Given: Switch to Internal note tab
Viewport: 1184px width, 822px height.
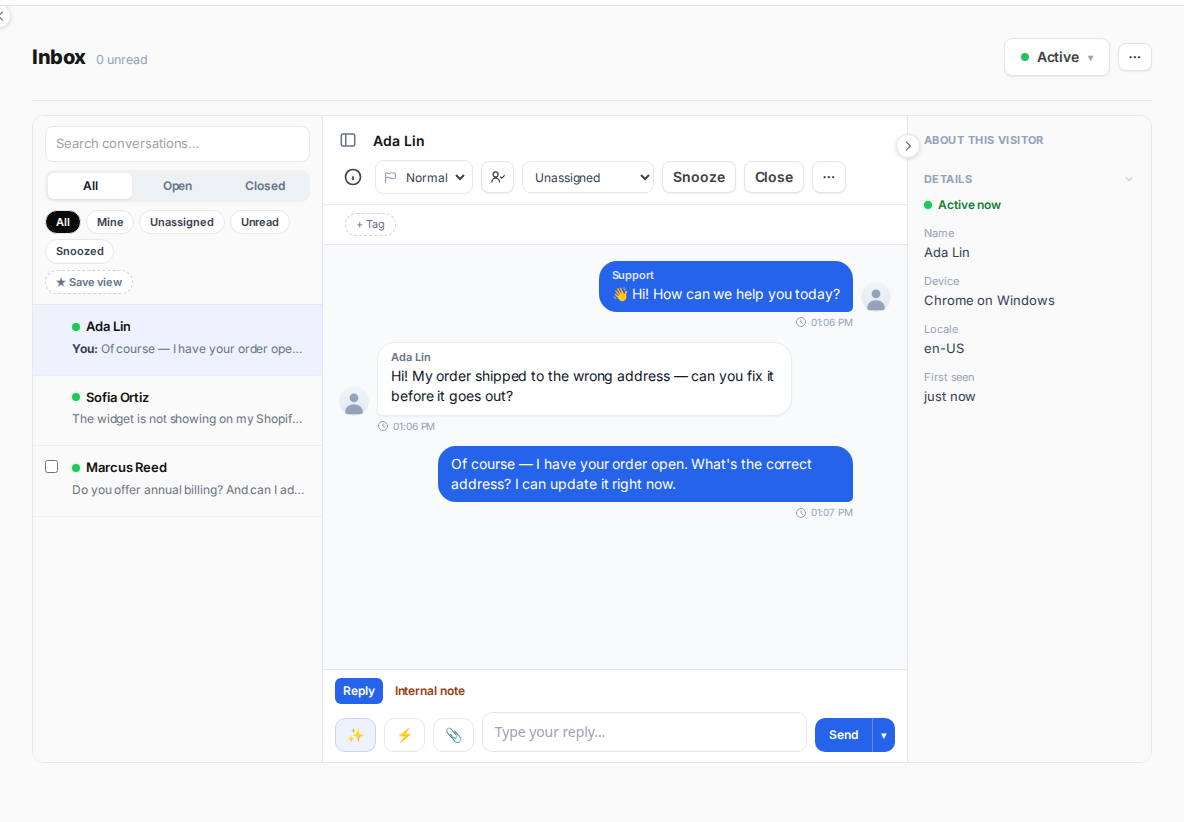Looking at the screenshot, I should tap(430, 691).
